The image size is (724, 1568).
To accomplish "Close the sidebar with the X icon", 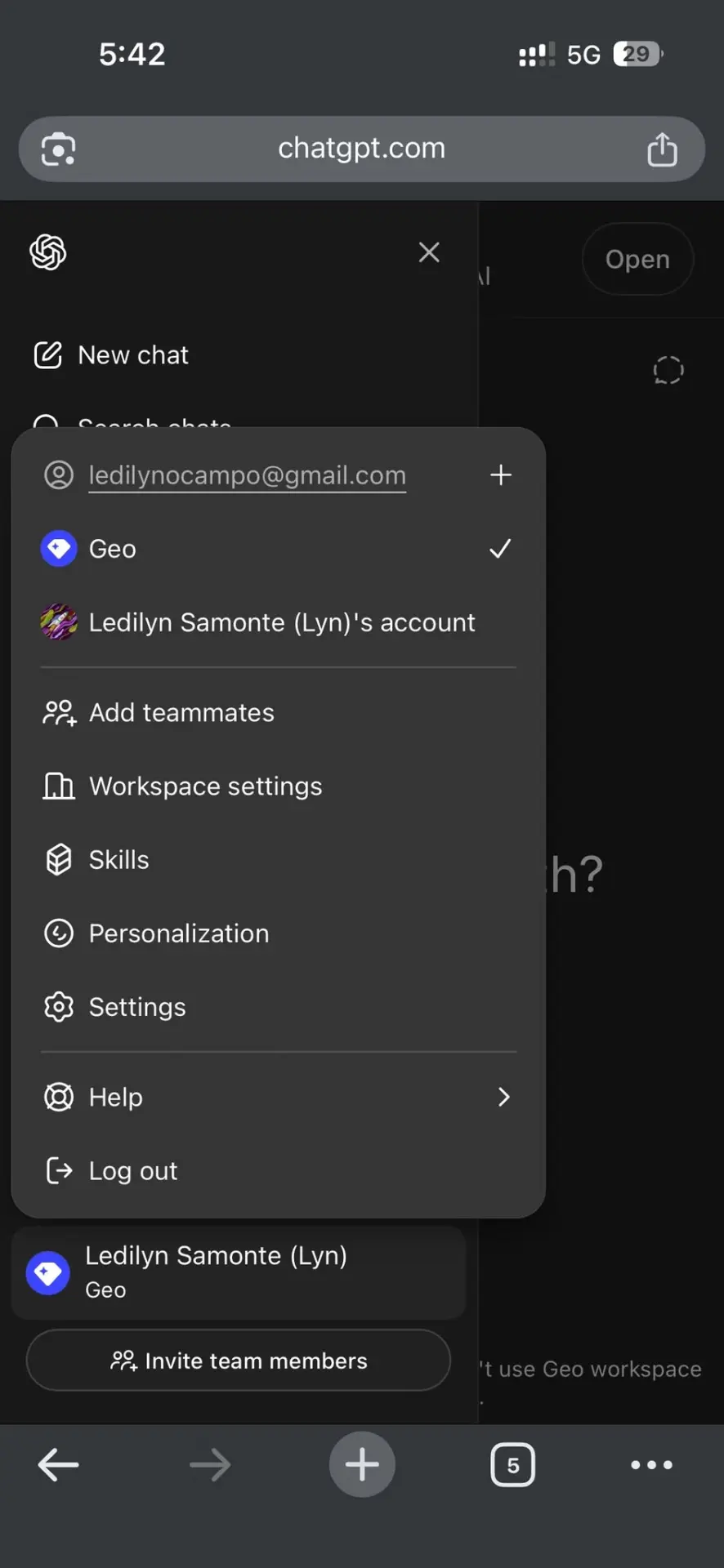I will 429,252.
